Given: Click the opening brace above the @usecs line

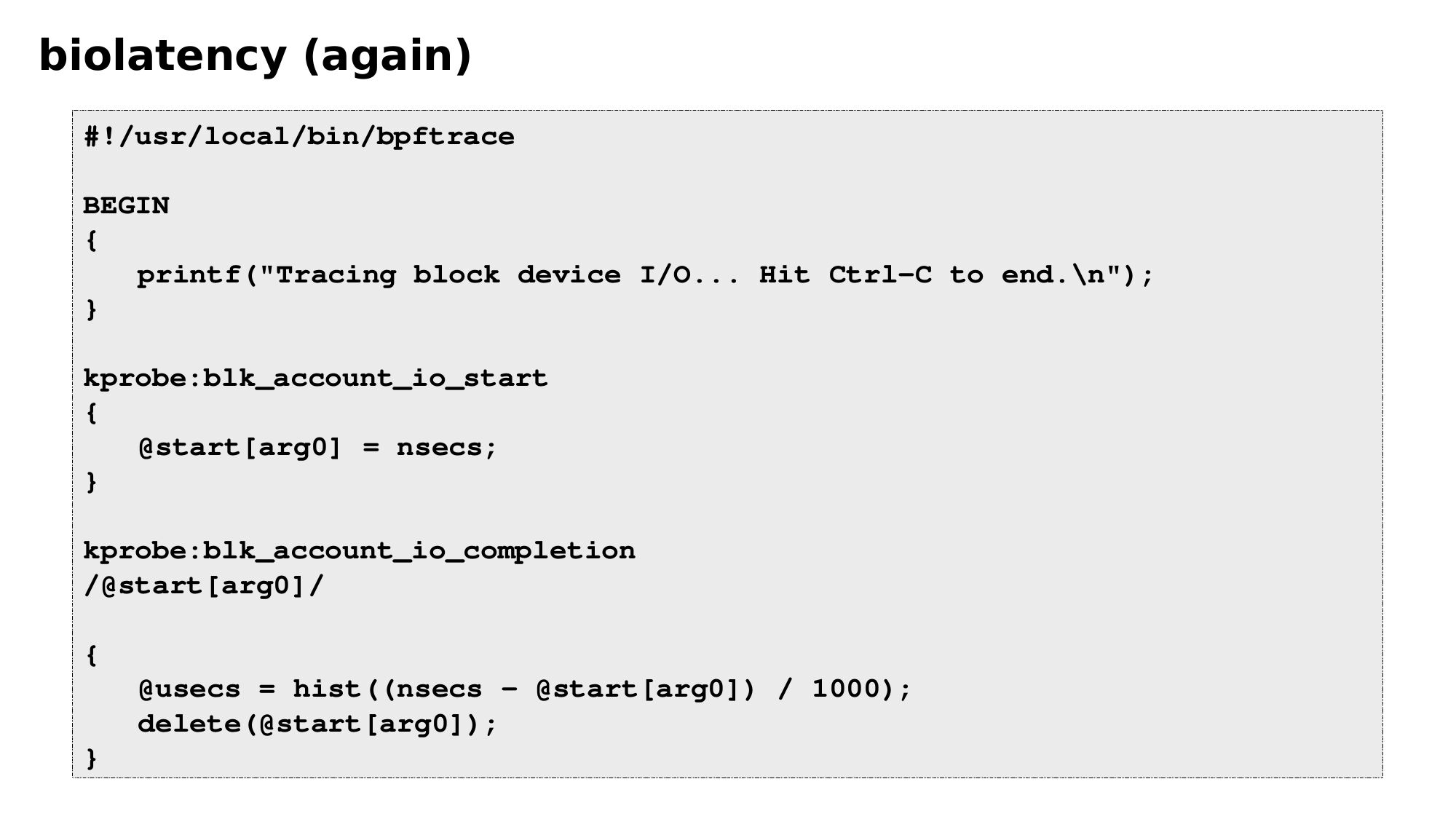Looking at the screenshot, I should 91,655.
